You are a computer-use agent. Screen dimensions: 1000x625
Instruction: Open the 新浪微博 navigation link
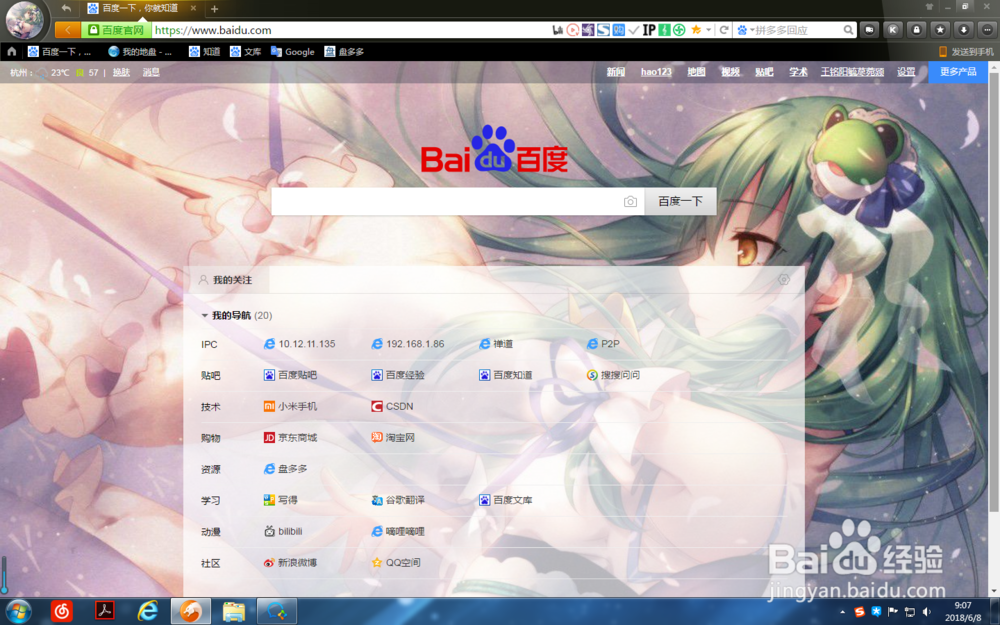tap(290, 562)
